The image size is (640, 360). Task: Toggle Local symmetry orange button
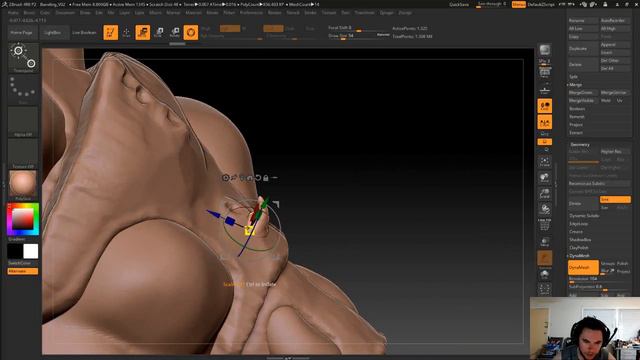[x=544, y=106]
